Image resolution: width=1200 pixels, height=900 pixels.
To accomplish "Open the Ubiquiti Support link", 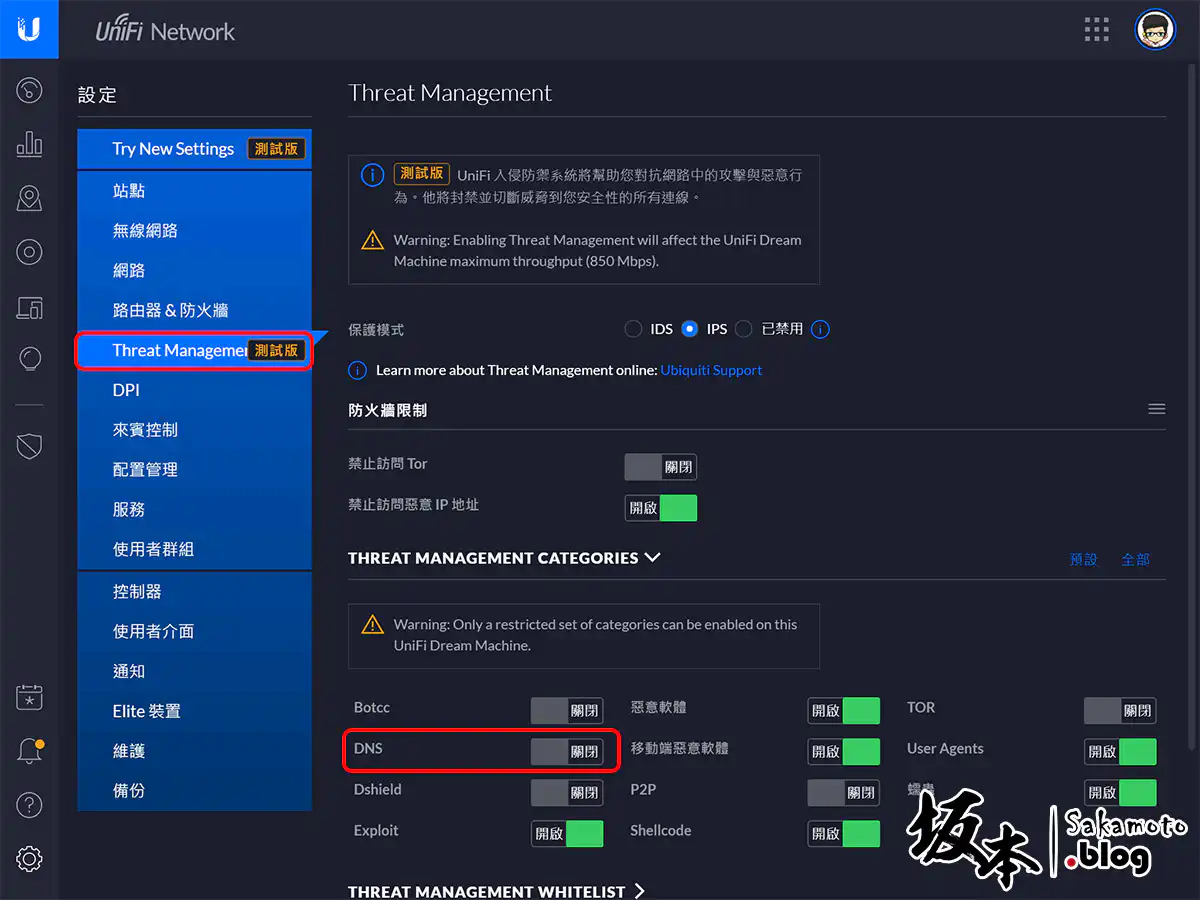I will coord(711,370).
